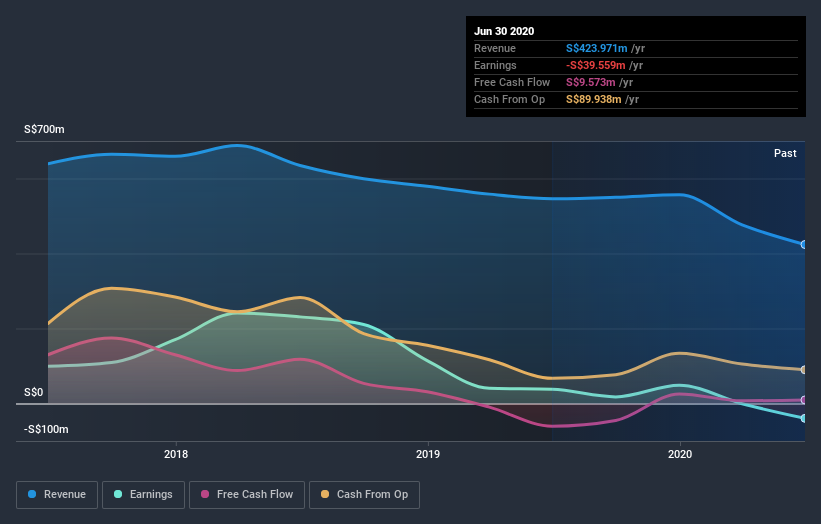This screenshot has width=821, height=524.
Task: Click the Earnings row label in tooltip
Action: click(x=495, y=65)
